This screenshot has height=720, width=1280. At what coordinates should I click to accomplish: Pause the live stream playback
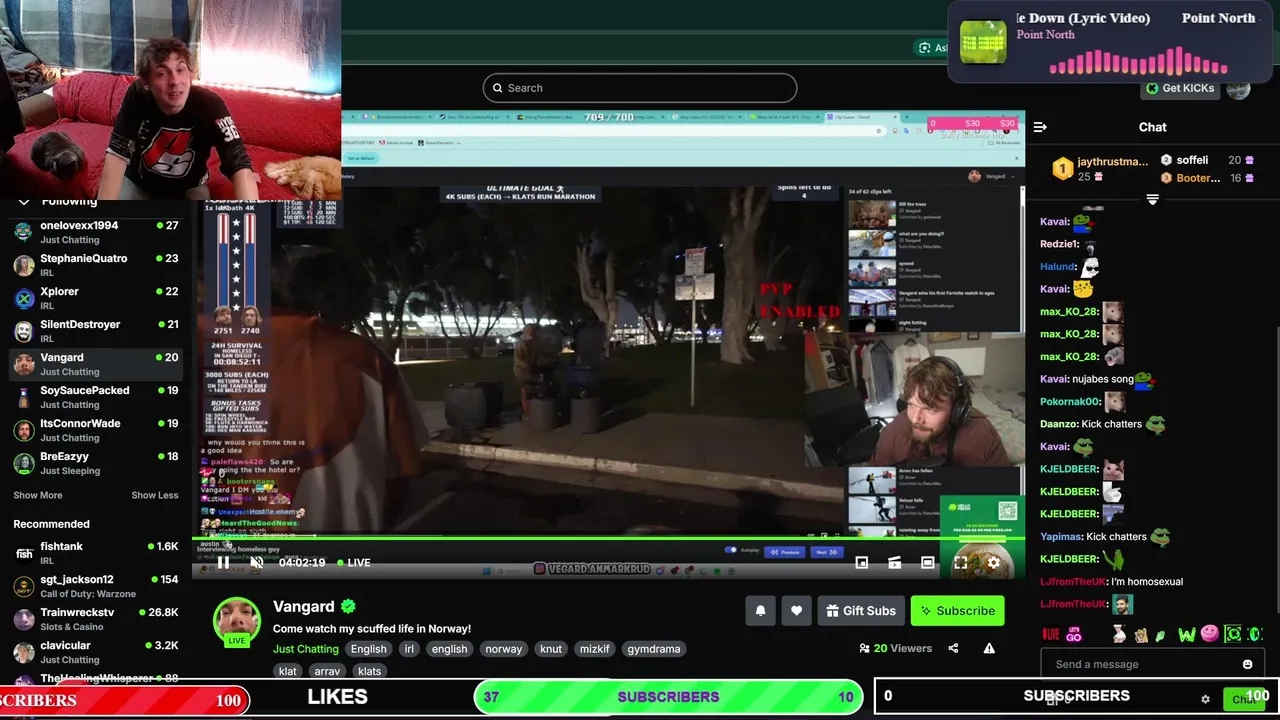tap(223, 563)
